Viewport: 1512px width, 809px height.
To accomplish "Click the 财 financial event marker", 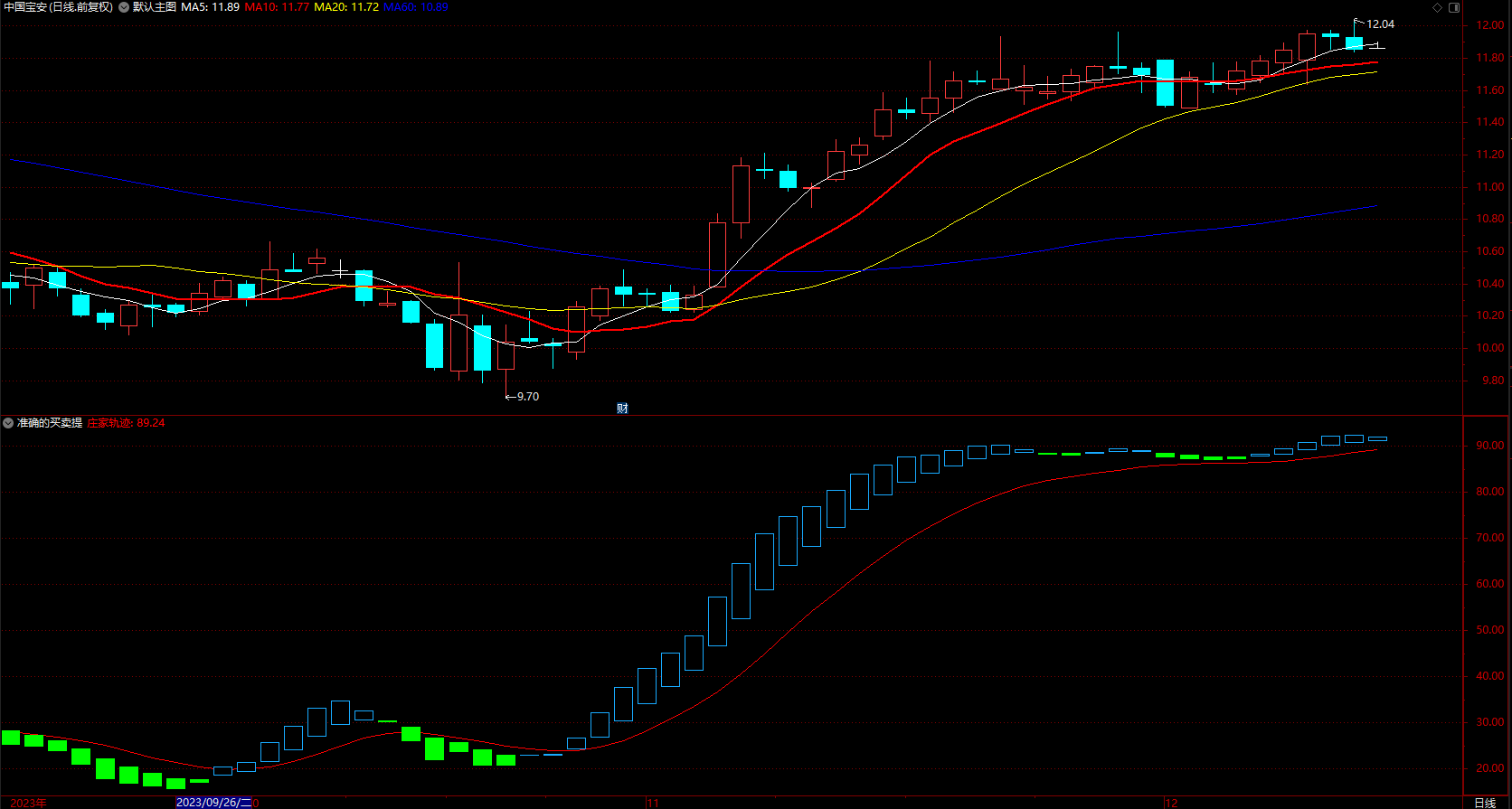I will 622,409.
